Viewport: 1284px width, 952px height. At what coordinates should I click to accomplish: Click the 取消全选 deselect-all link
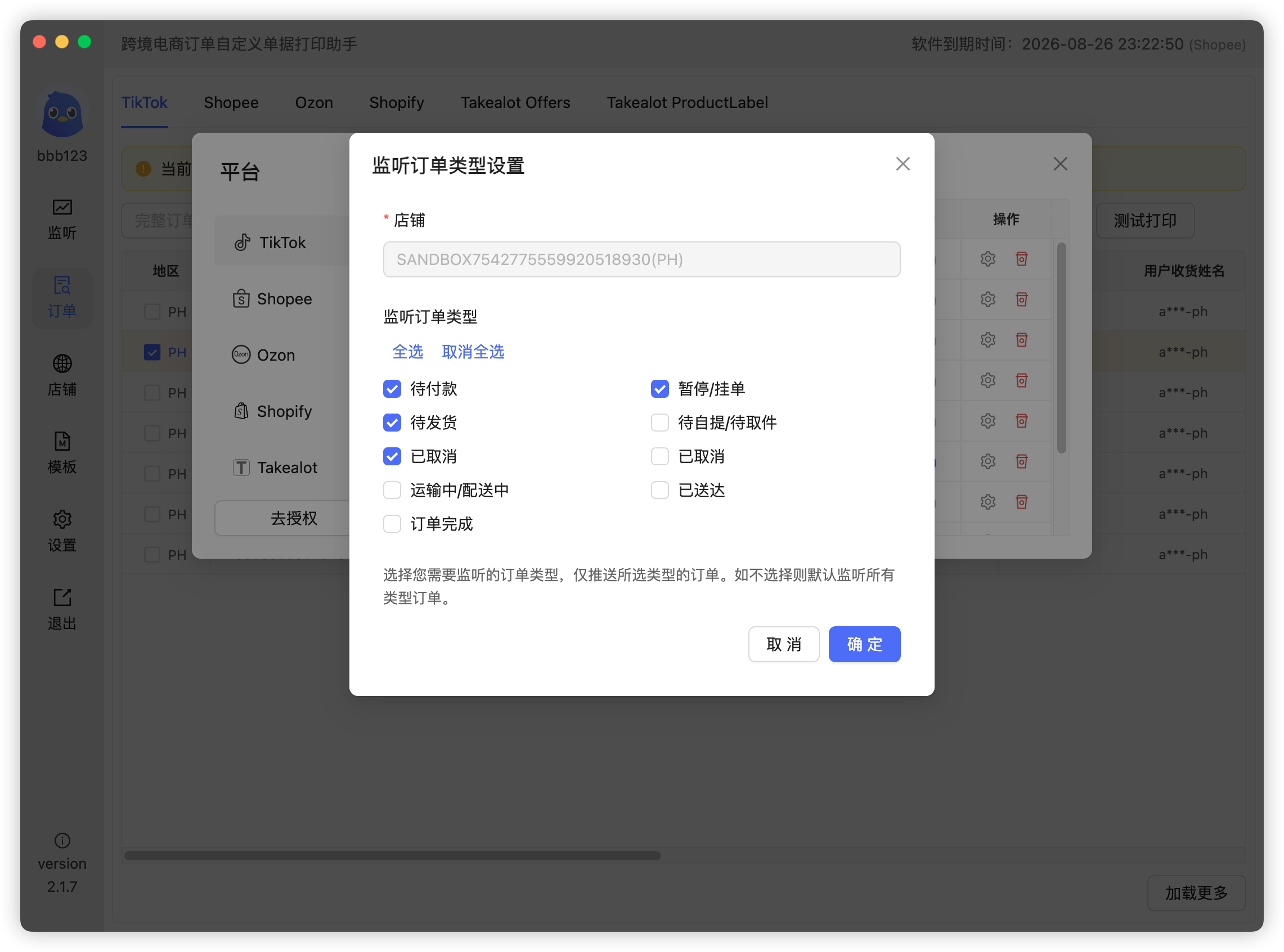point(473,352)
